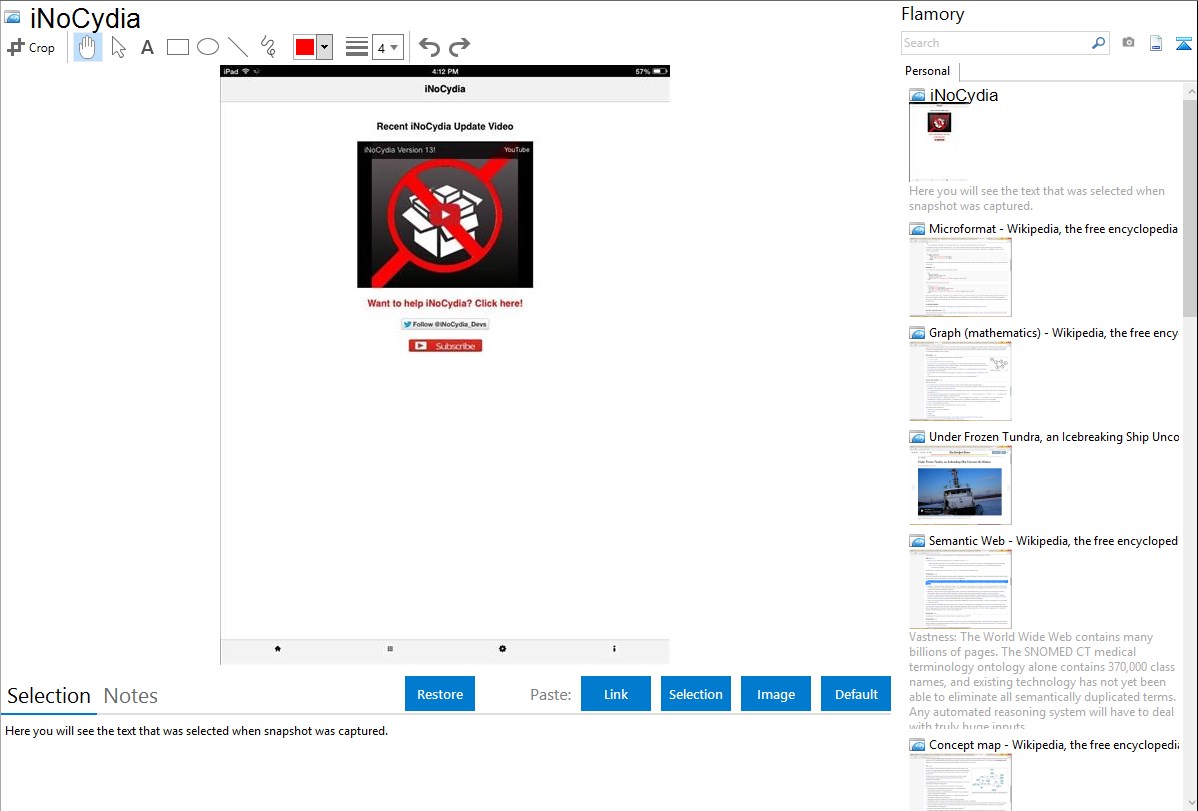Select the Crop tool
Screen dimensions: 1198x811
tap(31, 47)
